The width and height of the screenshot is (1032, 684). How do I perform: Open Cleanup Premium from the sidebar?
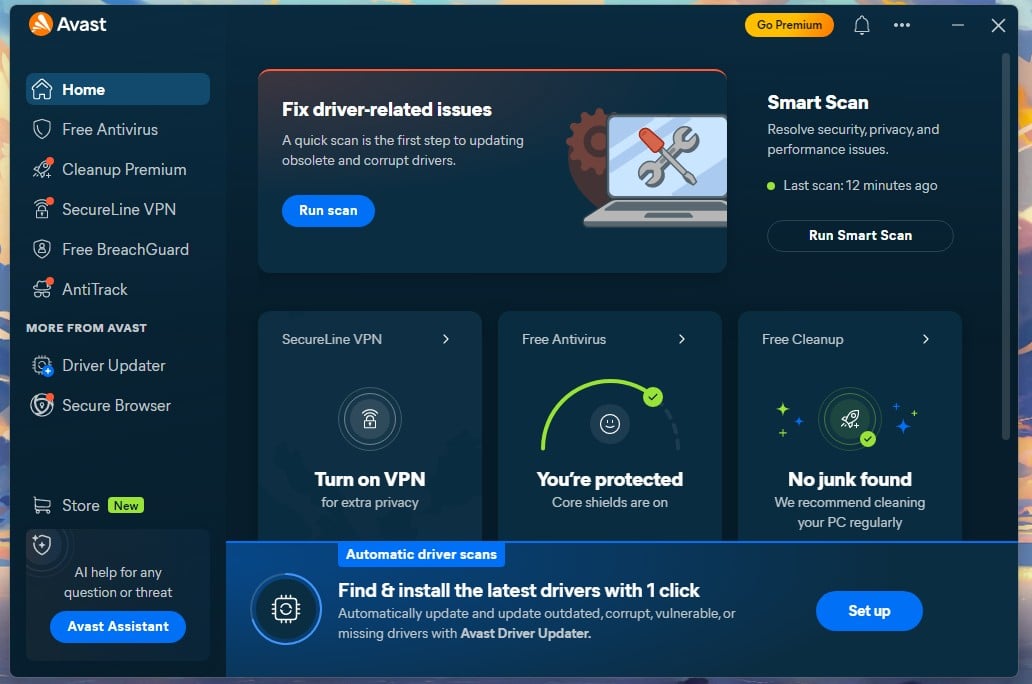pos(118,169)
